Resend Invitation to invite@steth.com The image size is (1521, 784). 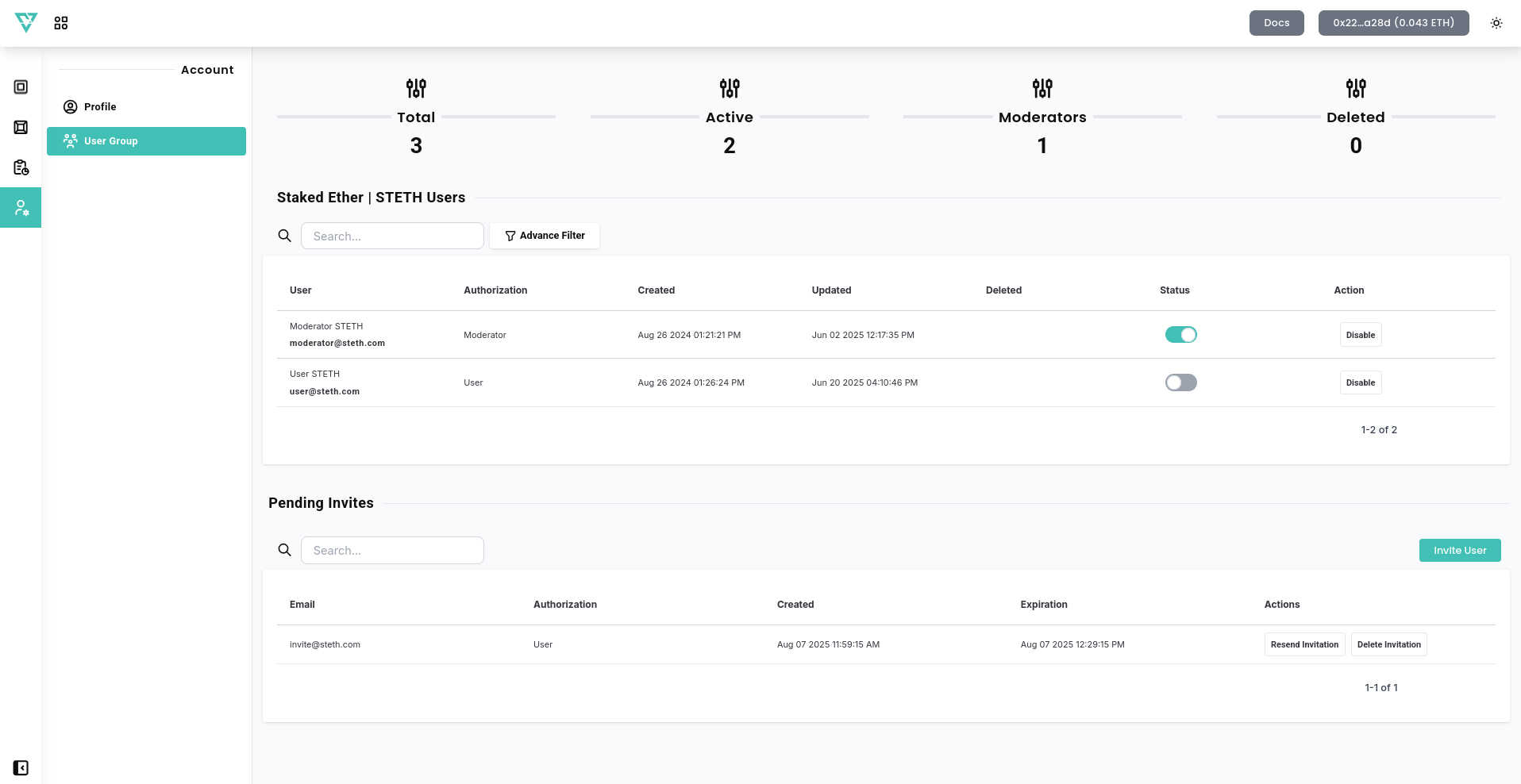pyautogui.click(x=1304, y=644)
